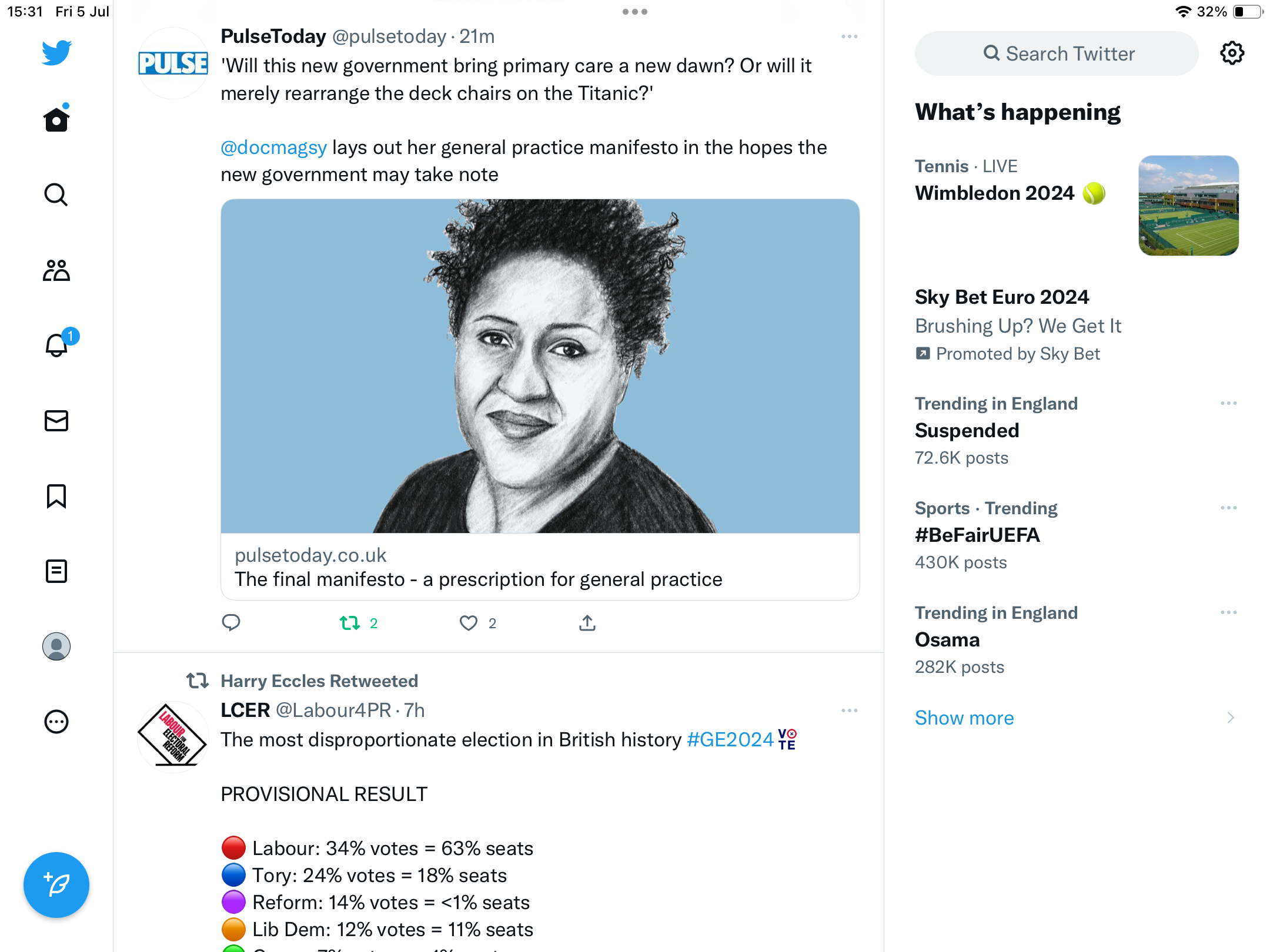Open the Communities icon

click(x=56, y=270)
